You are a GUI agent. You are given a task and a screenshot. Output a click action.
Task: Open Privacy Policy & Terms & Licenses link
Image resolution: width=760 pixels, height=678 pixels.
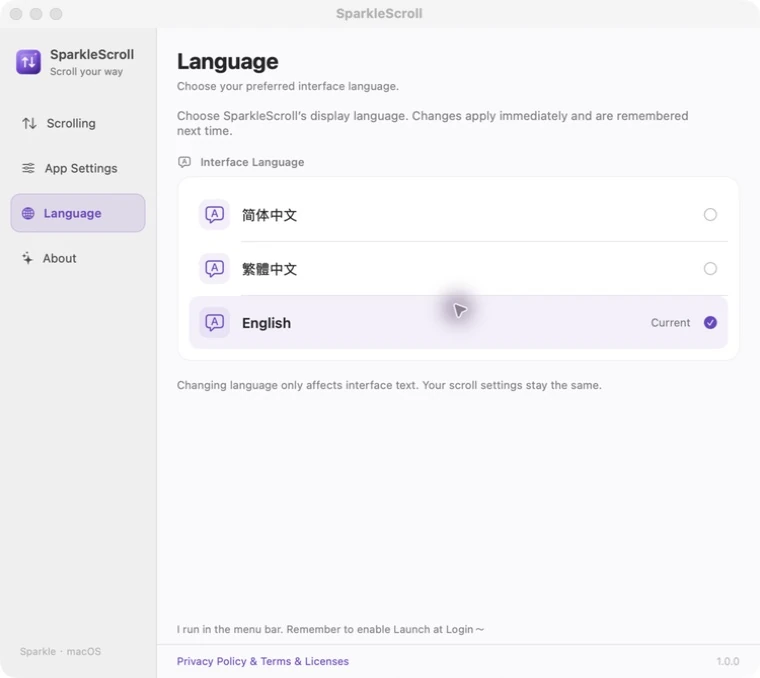click(263, 661)
